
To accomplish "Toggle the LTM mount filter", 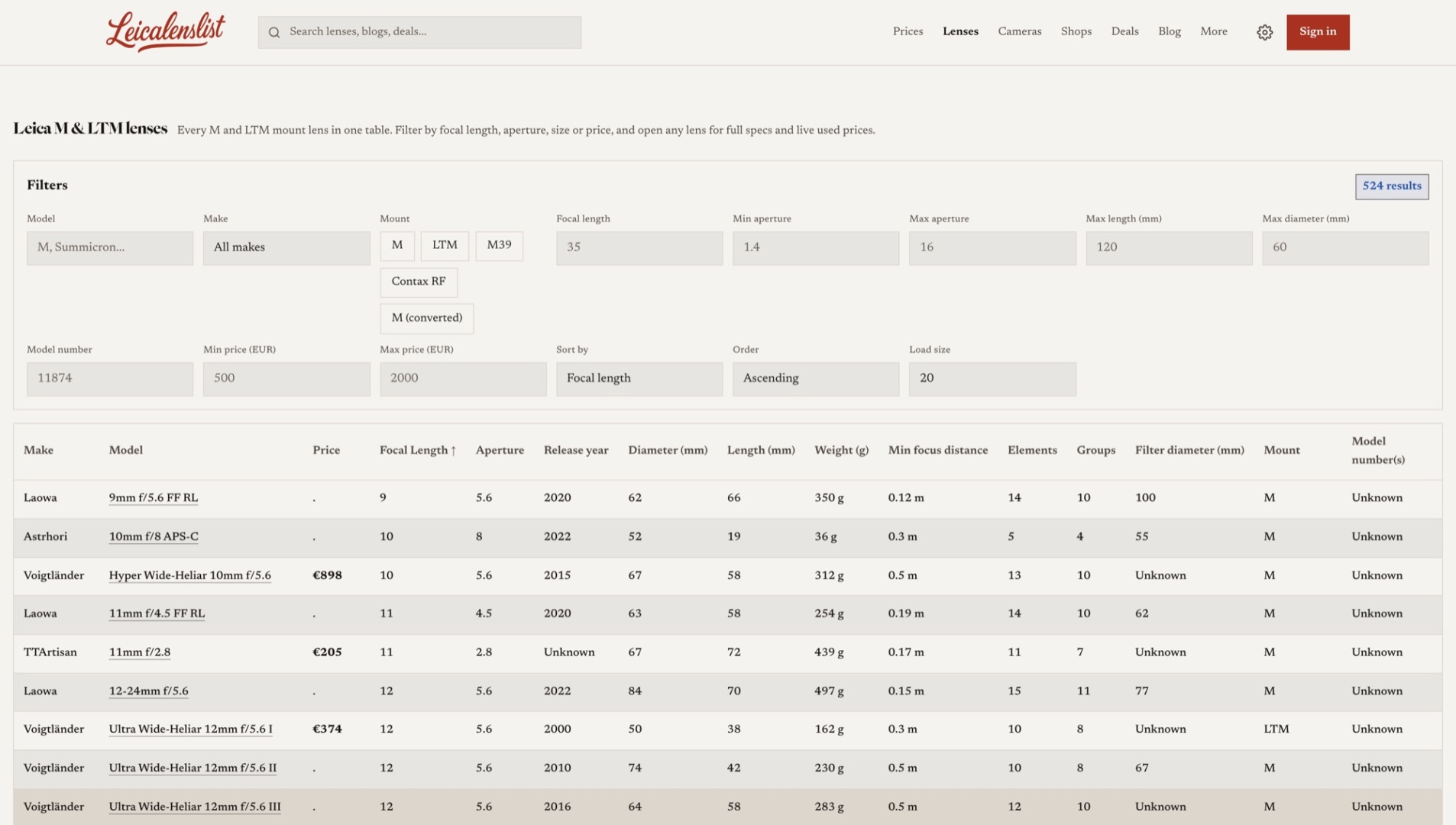I will [x=445, y=246].
